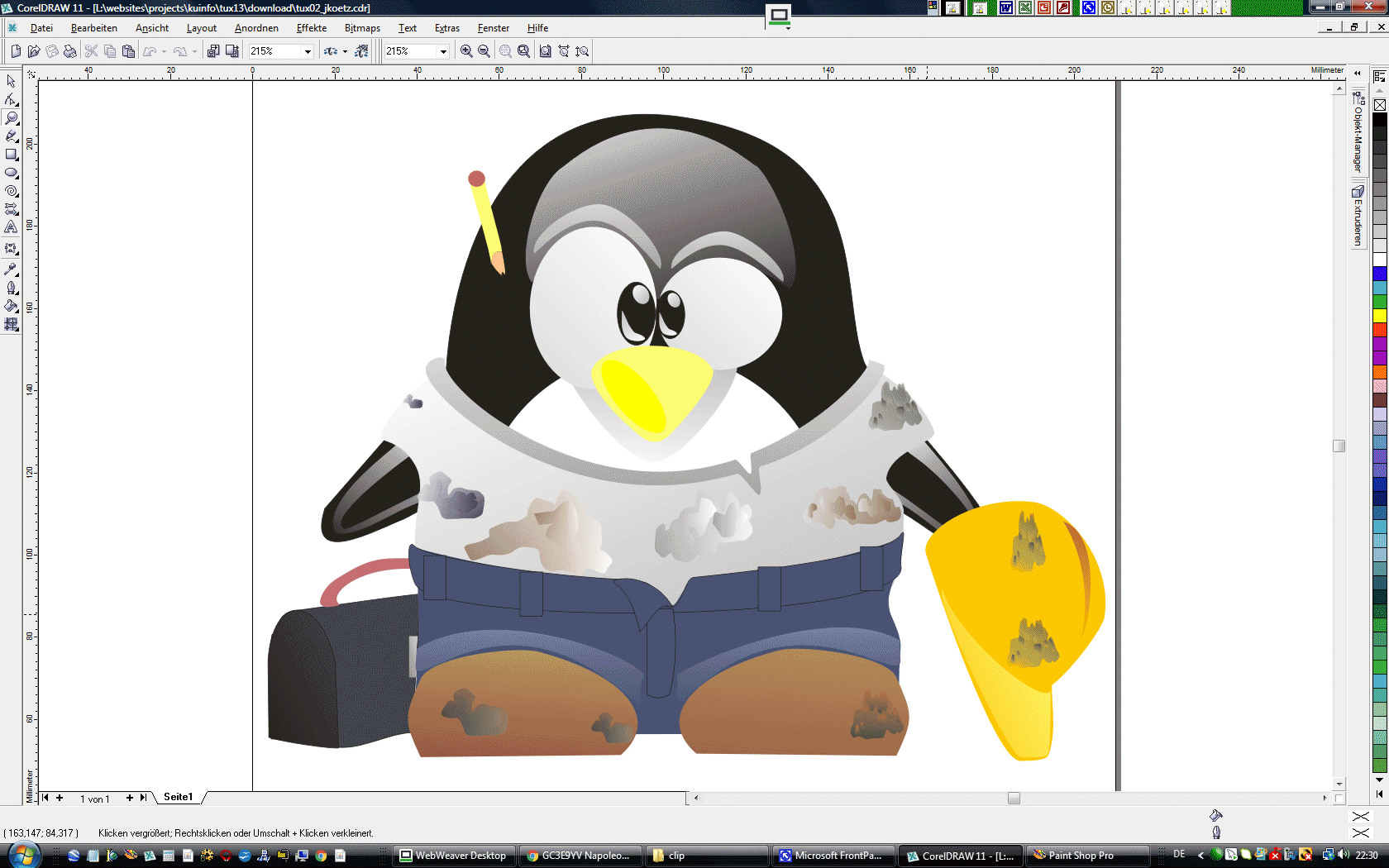Select the Shape edit tool
Viewport: 1389px width, 868px height.
[x=11, y=99]
